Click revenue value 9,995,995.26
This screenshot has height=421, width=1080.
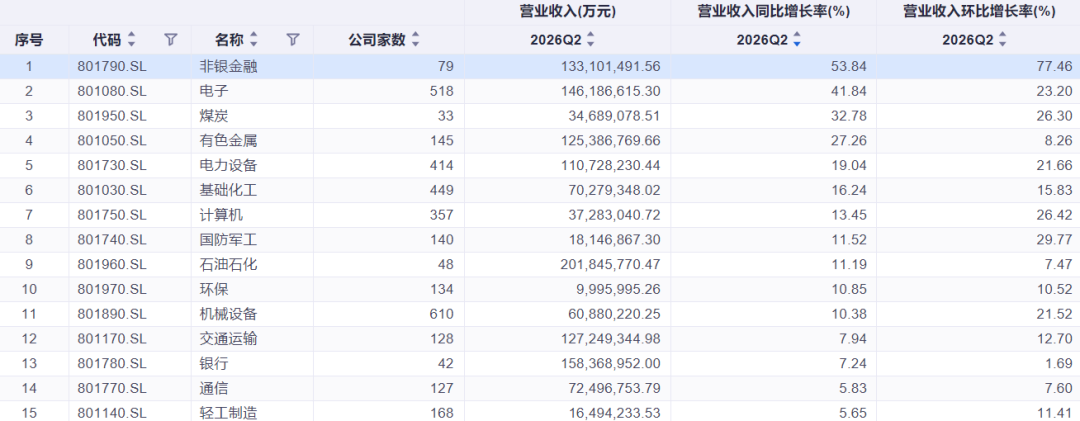click(x=619, y=289)
